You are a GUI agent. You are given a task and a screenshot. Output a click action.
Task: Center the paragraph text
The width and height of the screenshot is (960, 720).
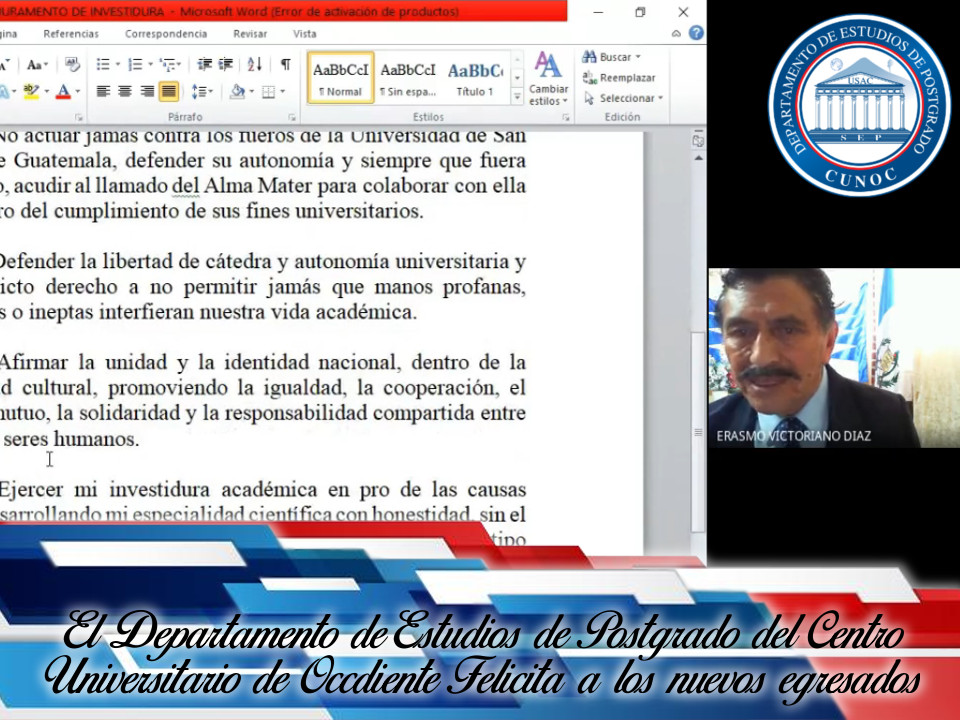coord(125,92)
